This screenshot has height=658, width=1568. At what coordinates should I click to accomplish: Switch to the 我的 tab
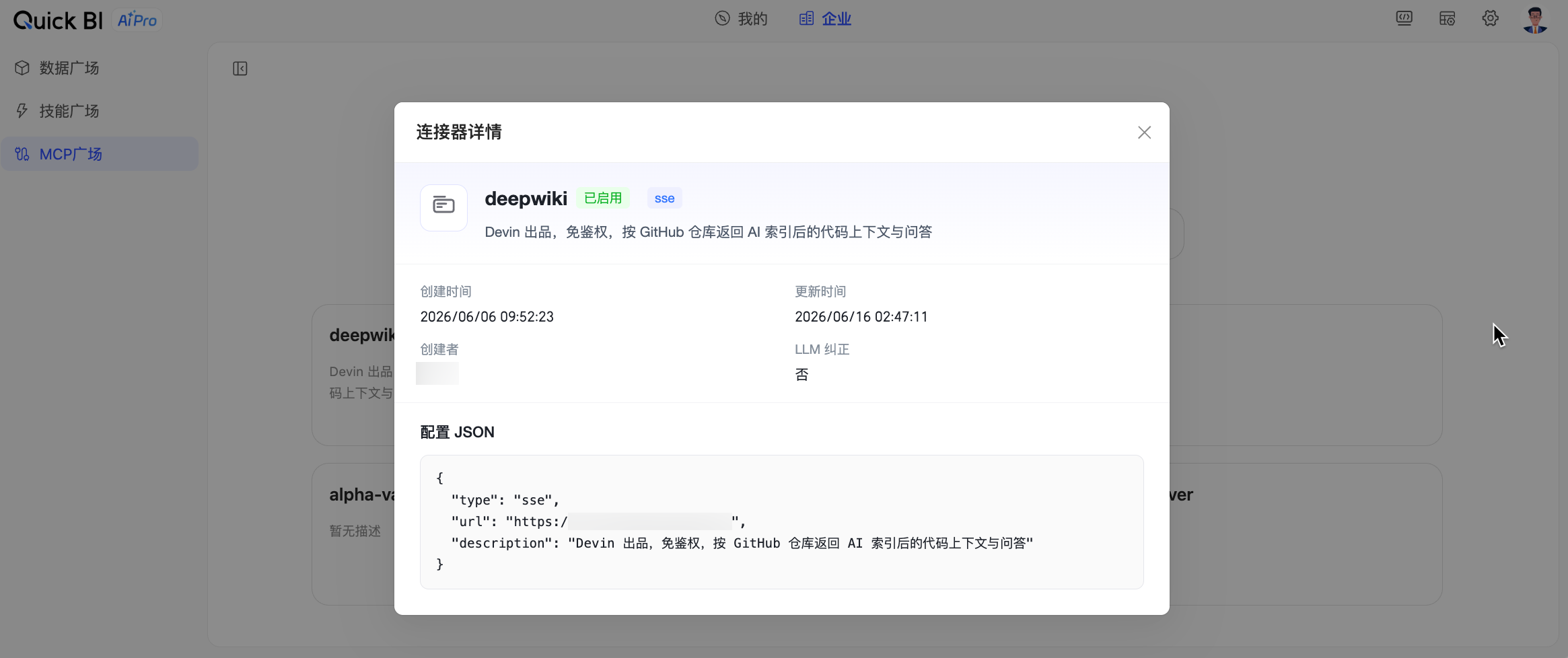tap(741, 18)
